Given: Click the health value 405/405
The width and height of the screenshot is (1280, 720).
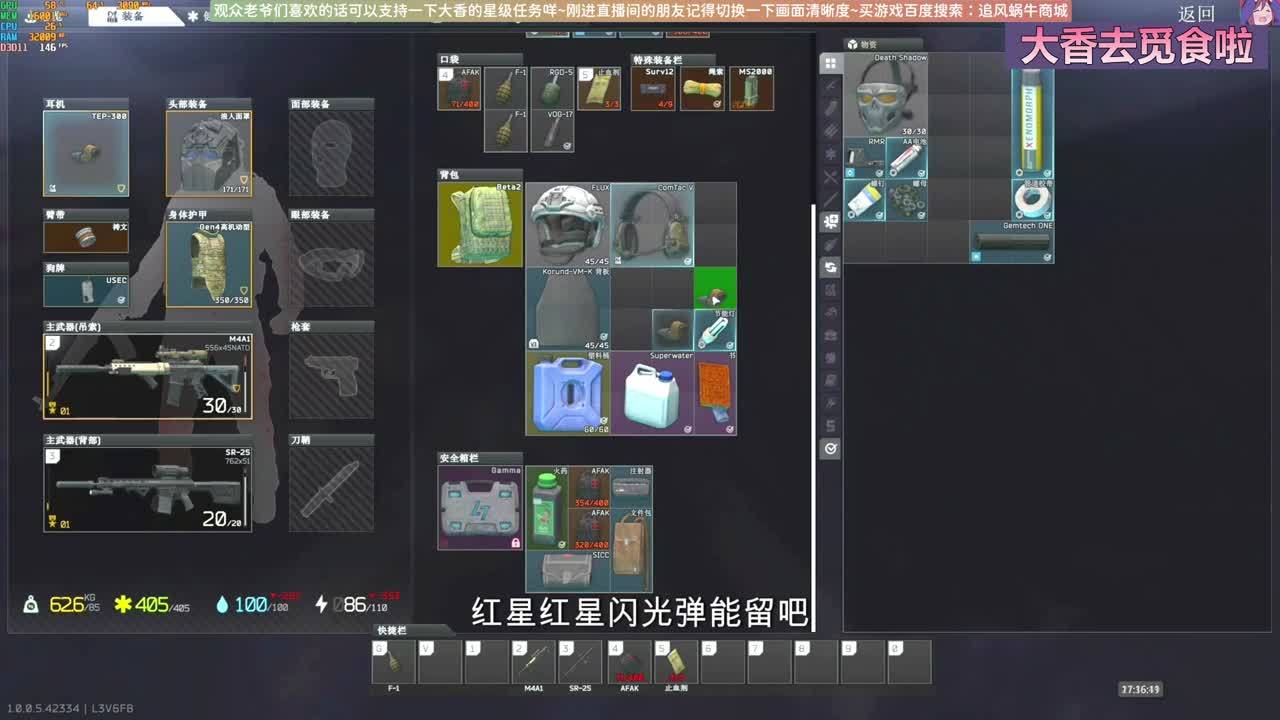Looking at the screenshot, I should pyautogui.click(x=152, y=604).
